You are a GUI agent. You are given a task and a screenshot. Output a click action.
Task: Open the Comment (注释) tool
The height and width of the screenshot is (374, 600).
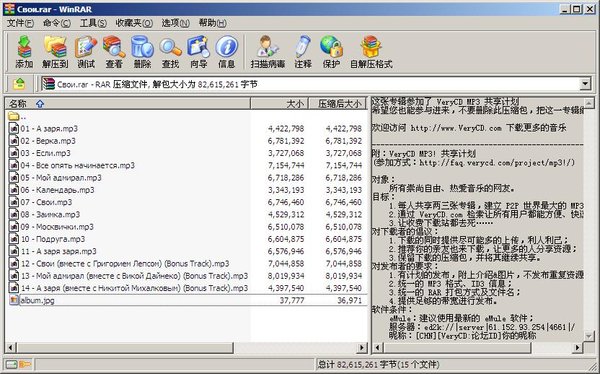[x=303, y=52]
